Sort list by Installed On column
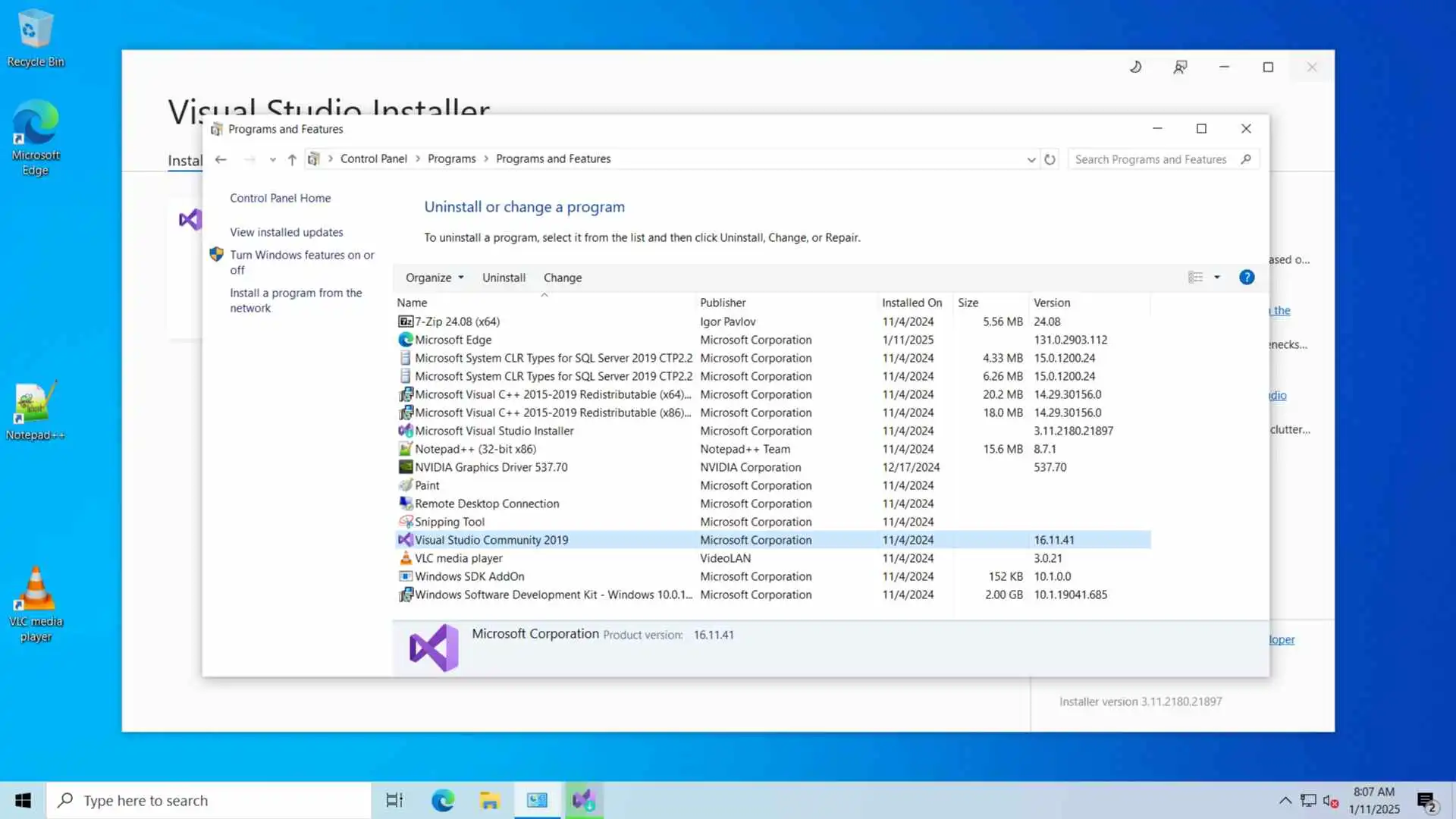1456x819 pixels. pyautogui.click(x=912, y=303)
